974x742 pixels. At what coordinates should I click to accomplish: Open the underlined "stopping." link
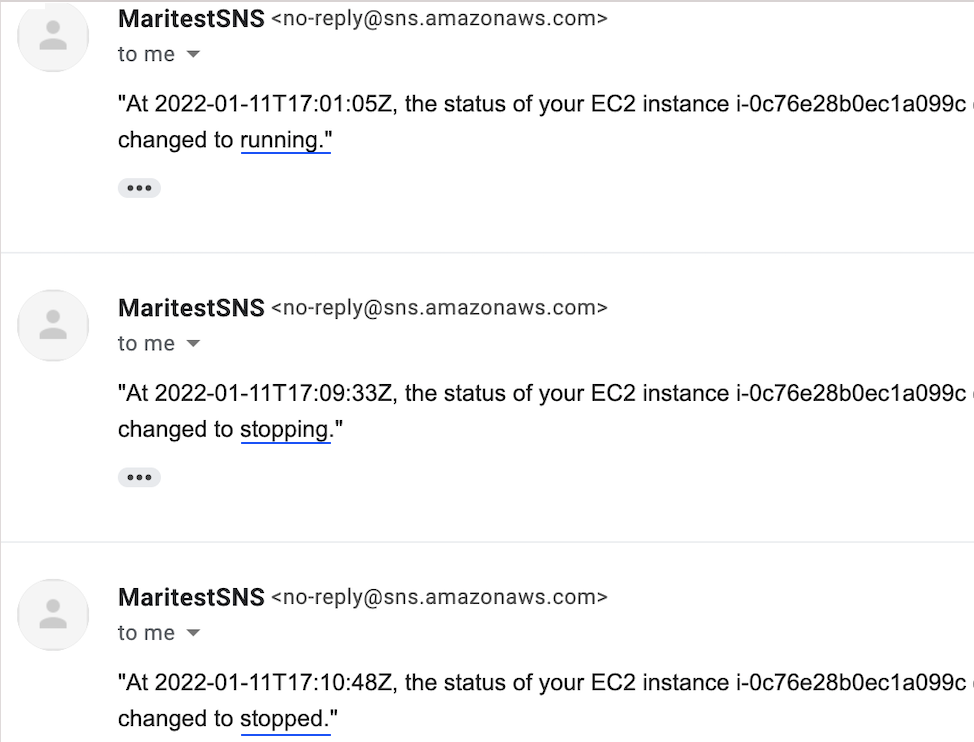(284, 430)
